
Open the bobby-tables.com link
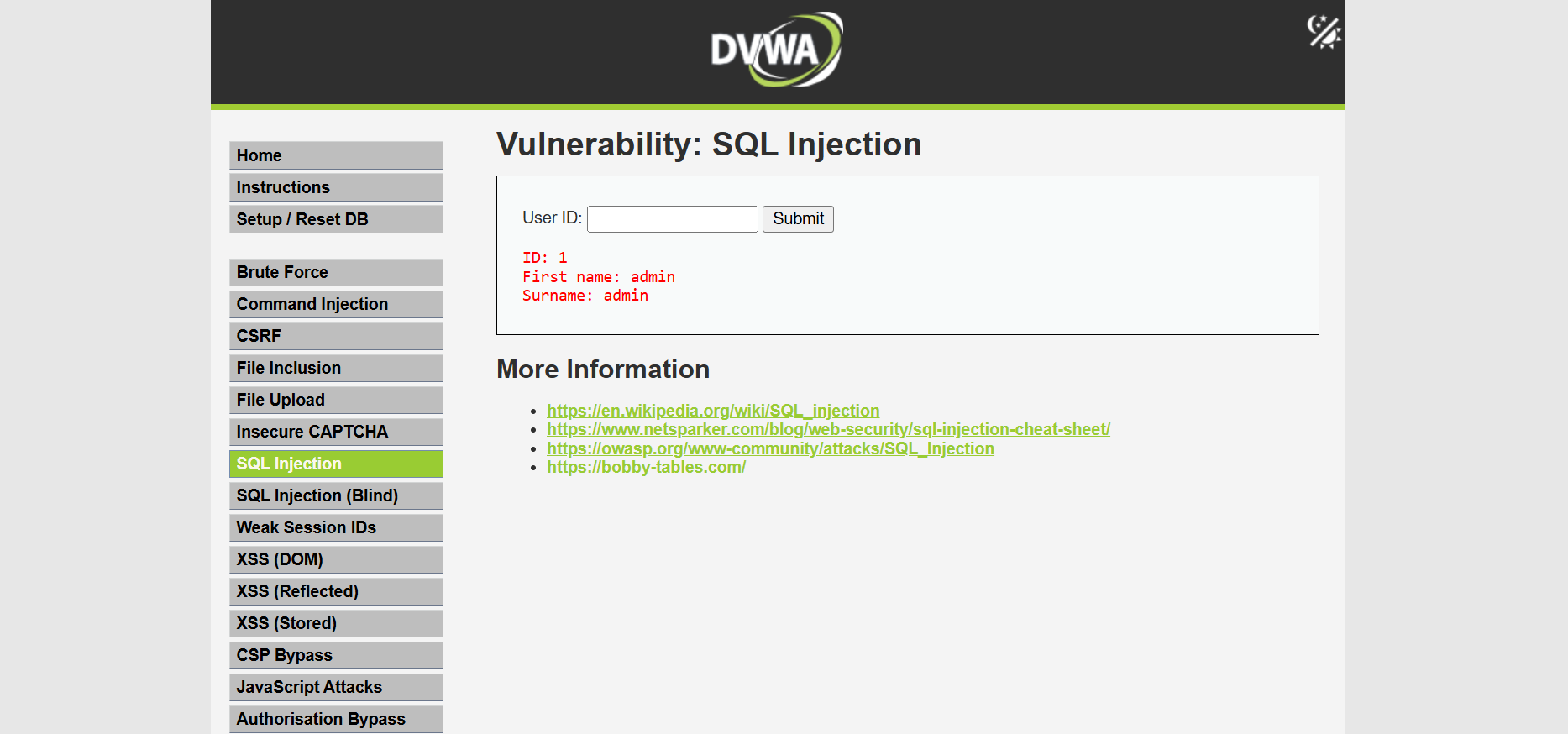646,467
